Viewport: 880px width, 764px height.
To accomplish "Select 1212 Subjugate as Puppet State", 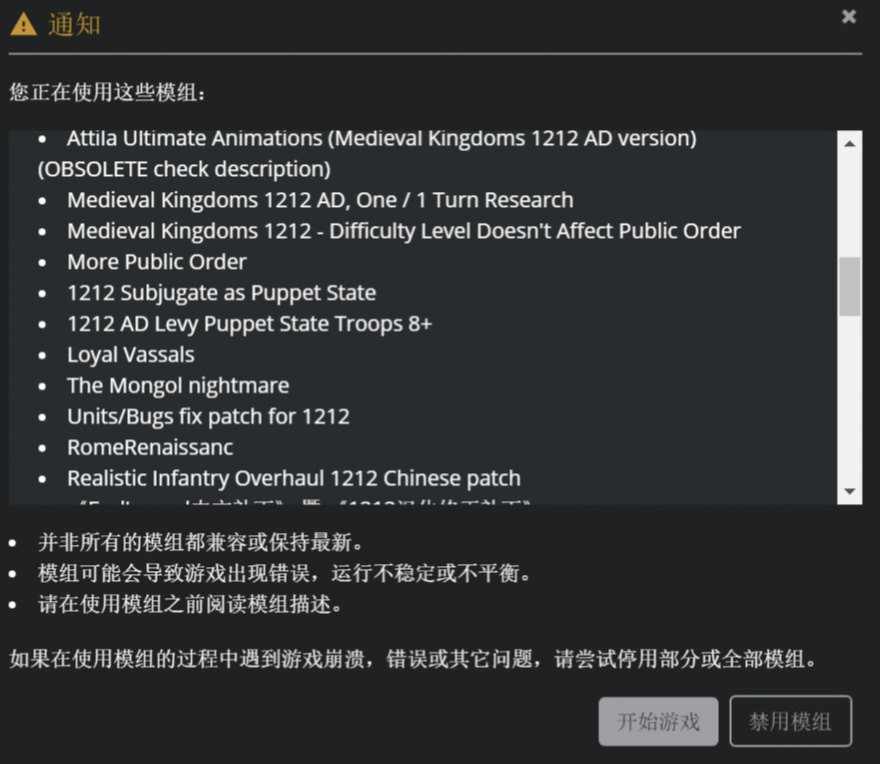I will [221, 292].
